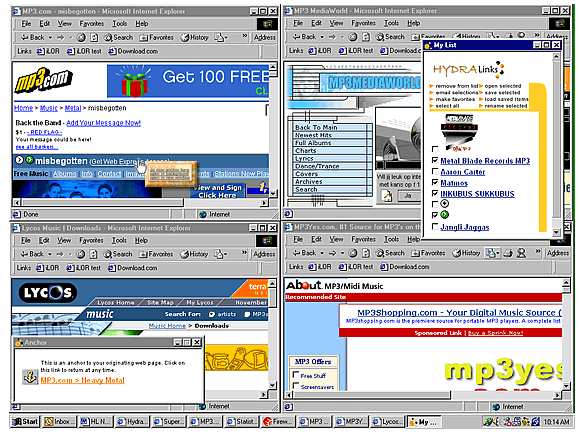The height and width of the screenshot is (435, 580).
Task: Open Search in MP3.com window toolbar
Action: (x=118, y=37)
